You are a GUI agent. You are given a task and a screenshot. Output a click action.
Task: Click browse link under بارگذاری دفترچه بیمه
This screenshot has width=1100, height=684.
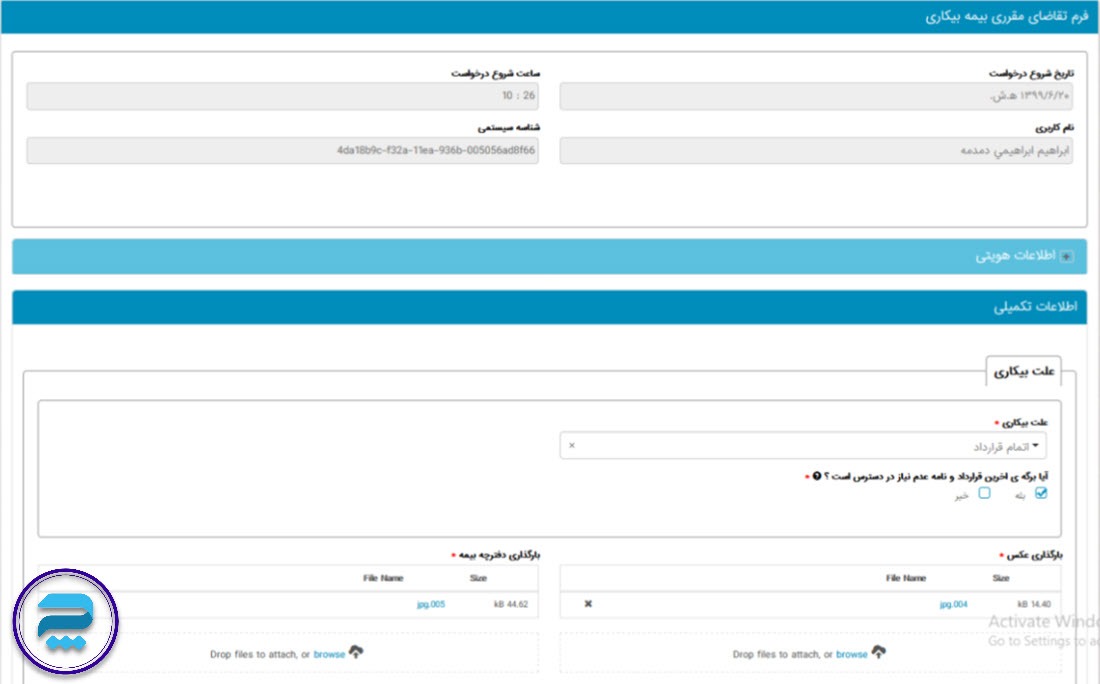coord(329,654)
